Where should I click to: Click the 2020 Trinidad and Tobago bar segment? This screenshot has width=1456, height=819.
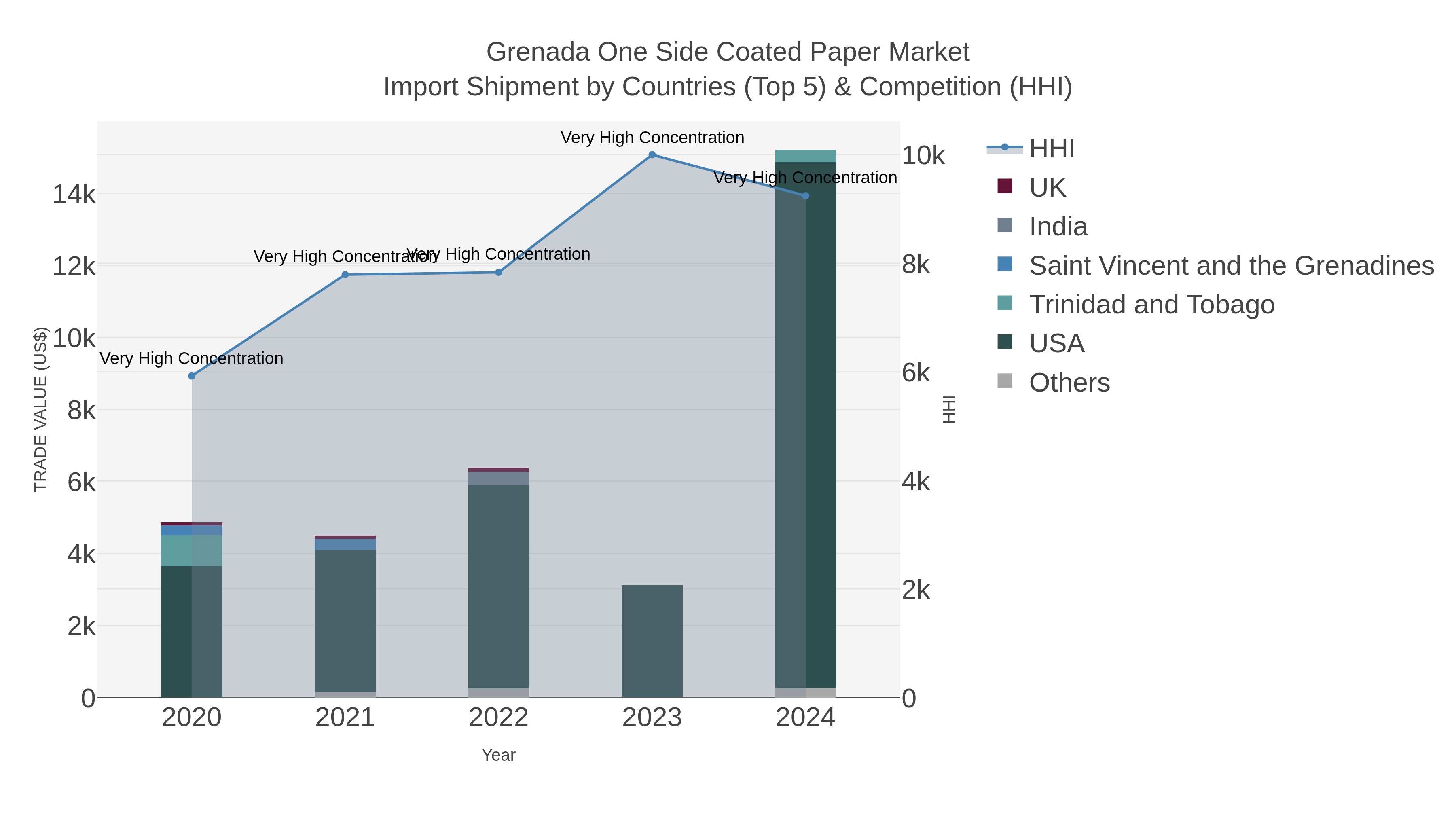[192, 551]
